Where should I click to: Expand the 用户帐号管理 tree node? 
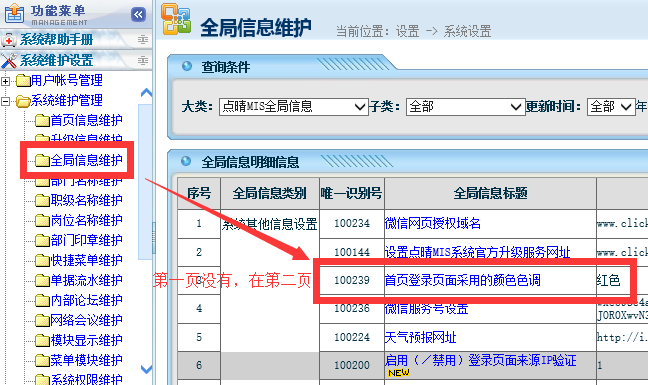[5, 81]
